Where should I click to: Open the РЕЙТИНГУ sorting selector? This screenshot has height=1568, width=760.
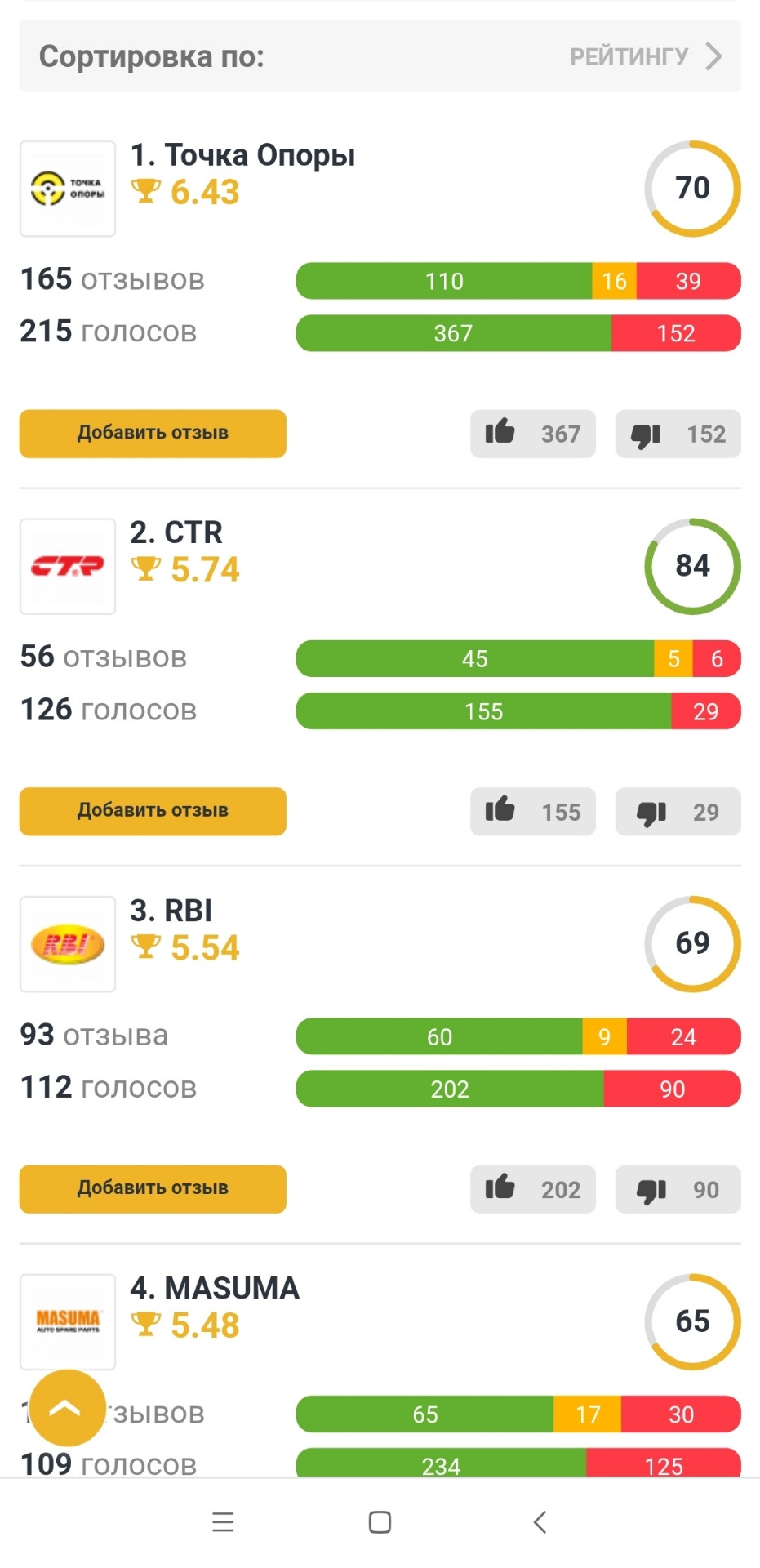pos(629,56)
